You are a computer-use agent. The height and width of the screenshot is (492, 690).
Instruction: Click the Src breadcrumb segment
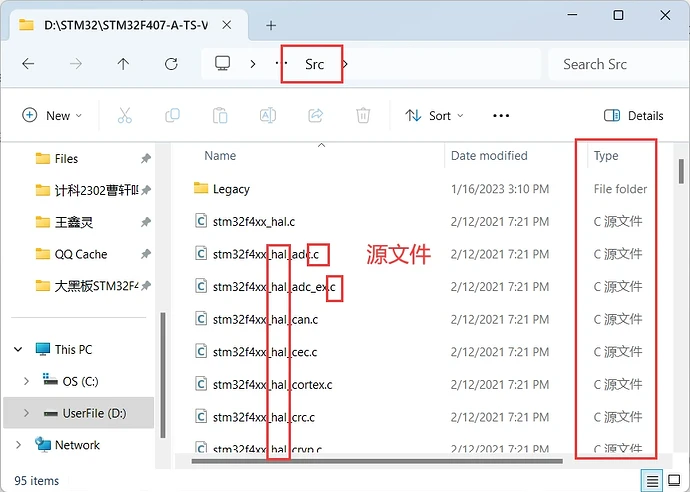(x=314, y=63)
